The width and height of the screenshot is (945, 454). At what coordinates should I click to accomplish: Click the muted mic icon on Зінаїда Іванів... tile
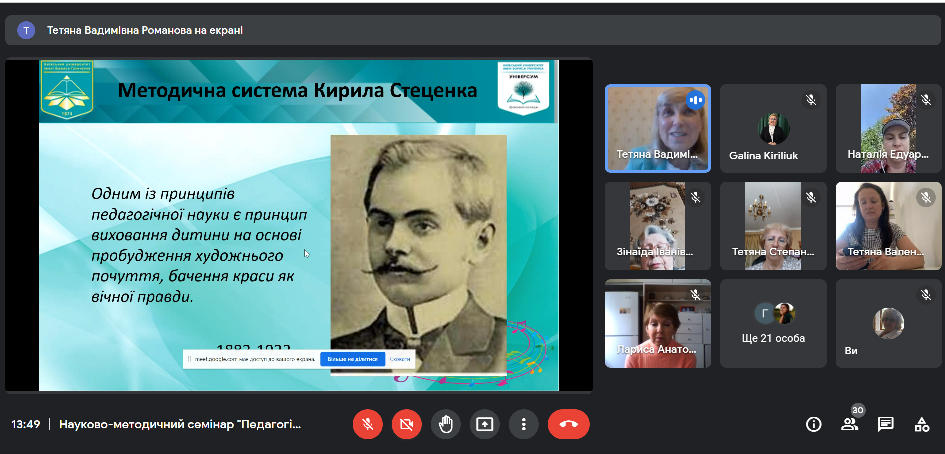coord(695,197)
